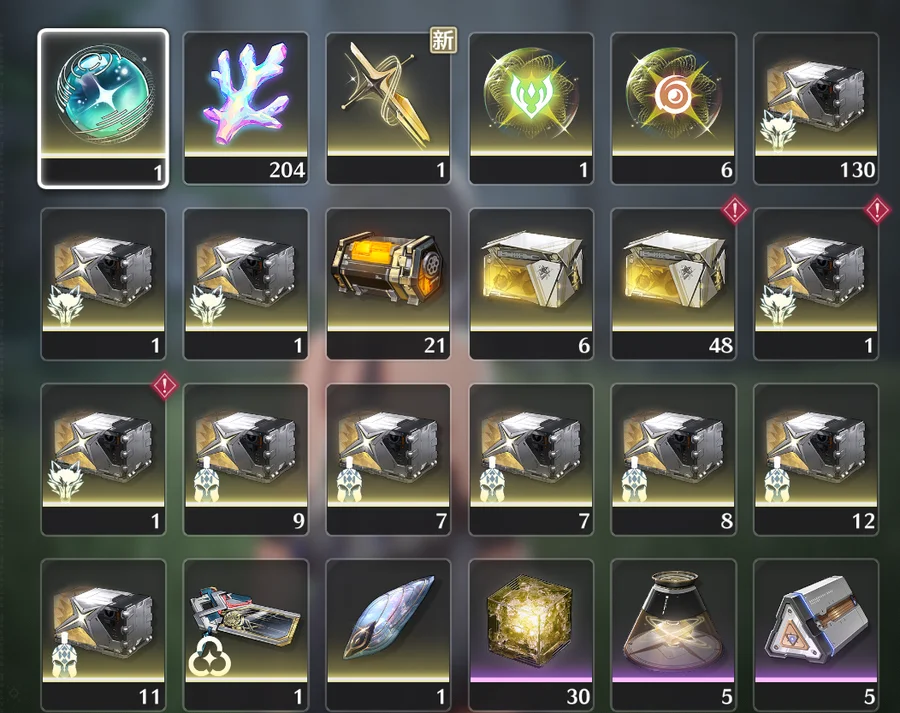Viewport: 900px width, 713px height.
Task: Select the golden open box with 6
Action: [531, 284]
